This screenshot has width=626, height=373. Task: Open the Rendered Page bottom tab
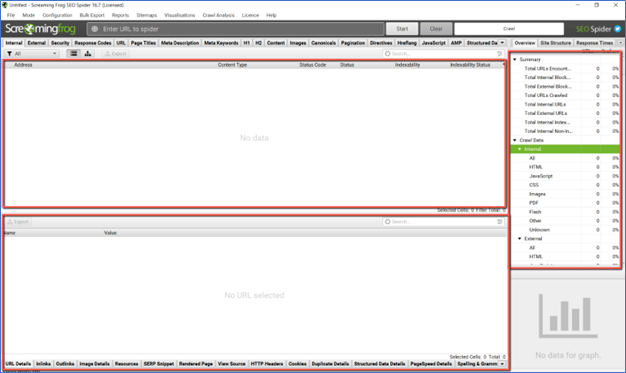pyautogui.click(x=196, y=364)
